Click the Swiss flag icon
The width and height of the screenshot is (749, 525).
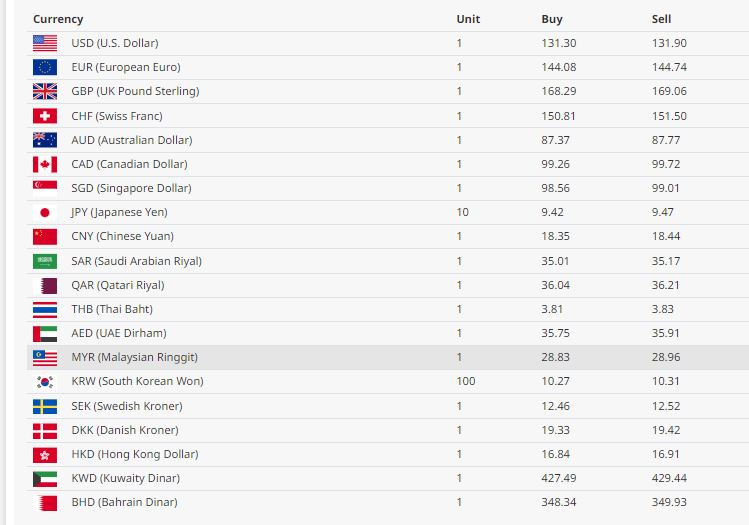(45, 116)
